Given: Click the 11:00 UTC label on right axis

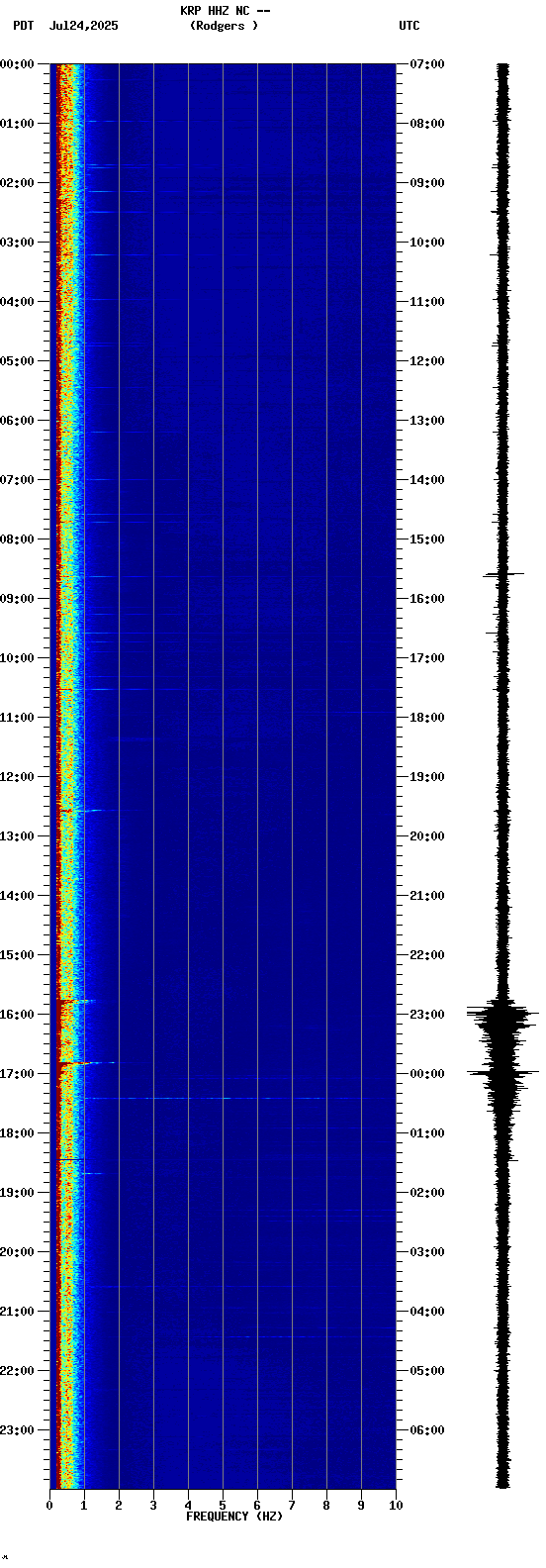Looking at the screenshot, I should click(x=427, y=302).
